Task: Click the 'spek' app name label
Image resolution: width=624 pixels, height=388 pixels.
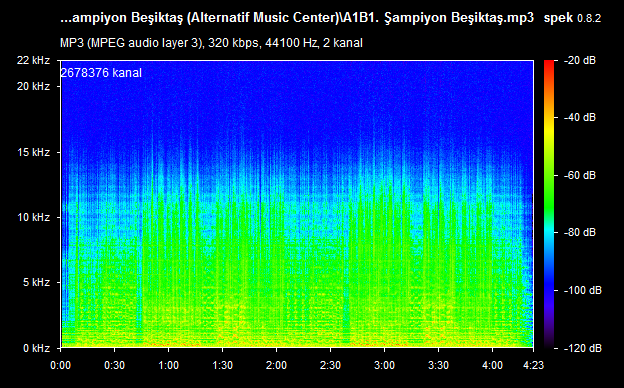Action: point(558,18)
